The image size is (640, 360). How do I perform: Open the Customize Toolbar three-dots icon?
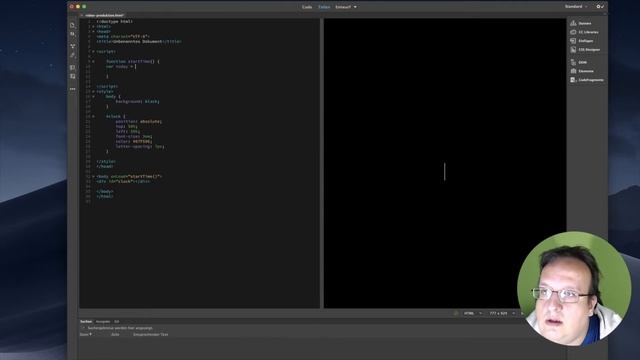tap(73, 89)
